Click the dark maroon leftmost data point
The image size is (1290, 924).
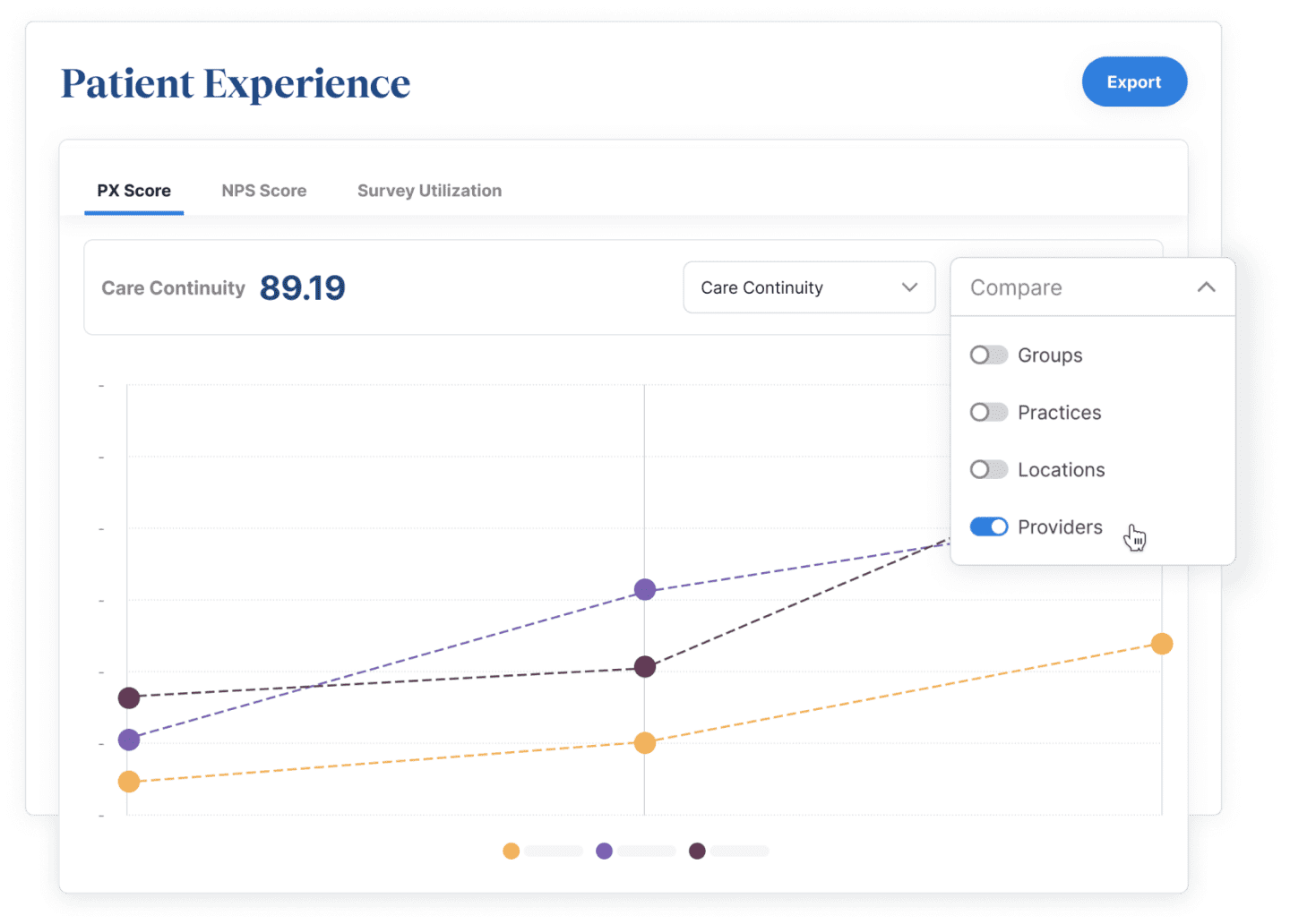[129, 697]
